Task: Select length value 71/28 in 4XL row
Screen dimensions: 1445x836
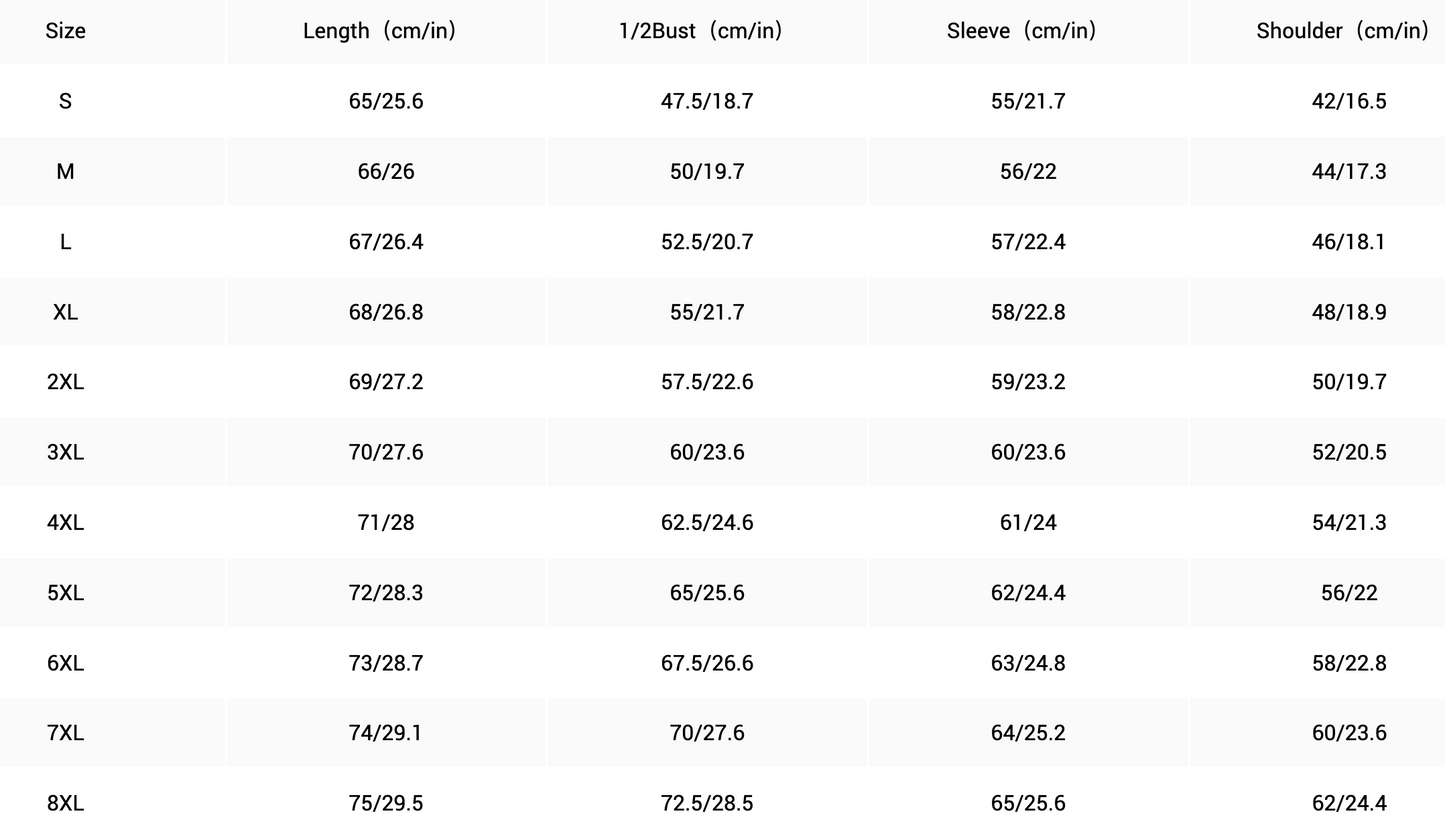Action: (386, 523)
